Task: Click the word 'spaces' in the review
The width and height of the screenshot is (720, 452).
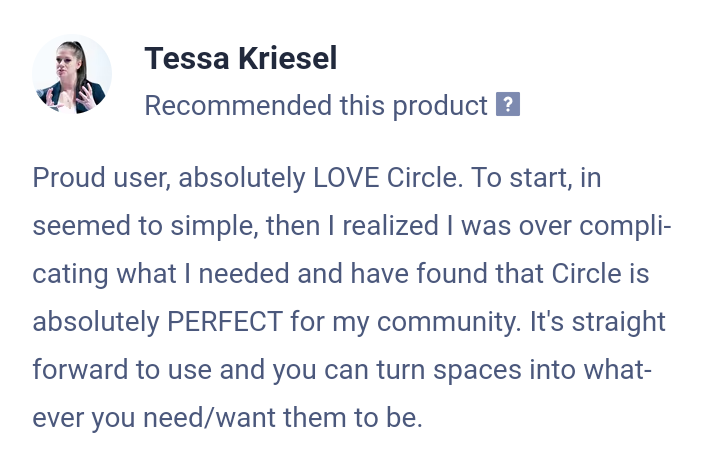Action: click(478, 371)
